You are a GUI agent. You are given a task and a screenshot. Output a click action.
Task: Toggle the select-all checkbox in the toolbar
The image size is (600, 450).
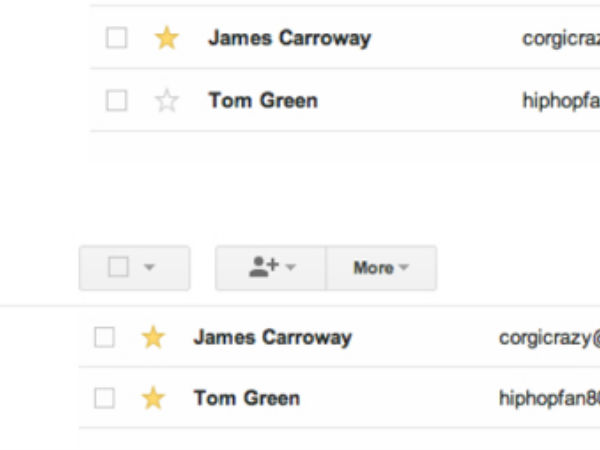[x=118, y=267]
